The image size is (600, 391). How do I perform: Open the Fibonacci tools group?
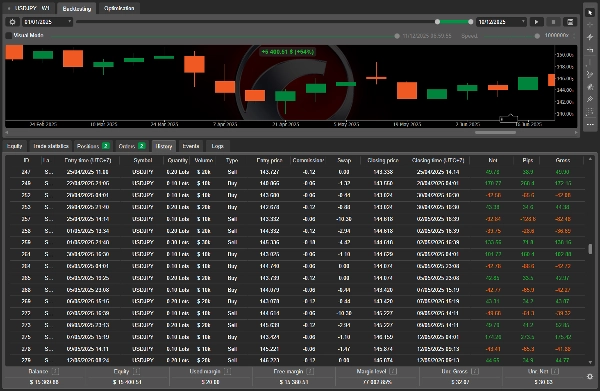point(590,112)
